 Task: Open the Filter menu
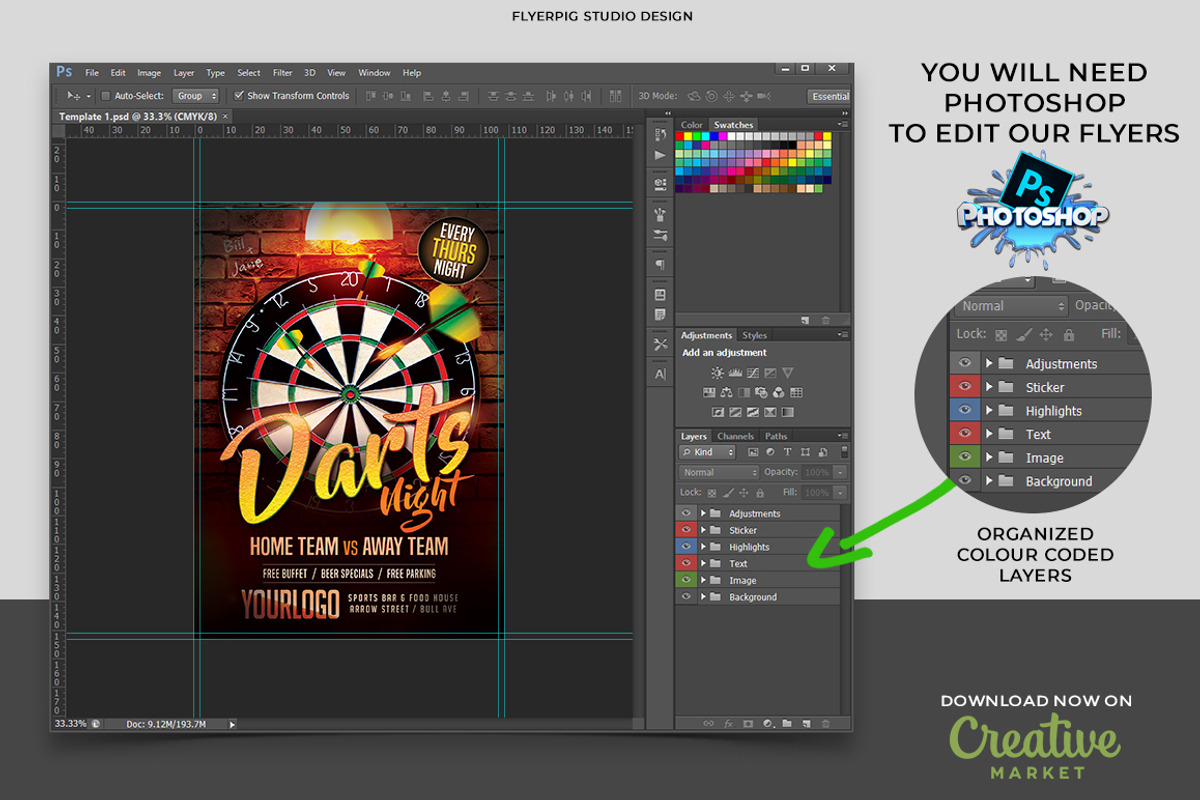(x=283, y=73)
